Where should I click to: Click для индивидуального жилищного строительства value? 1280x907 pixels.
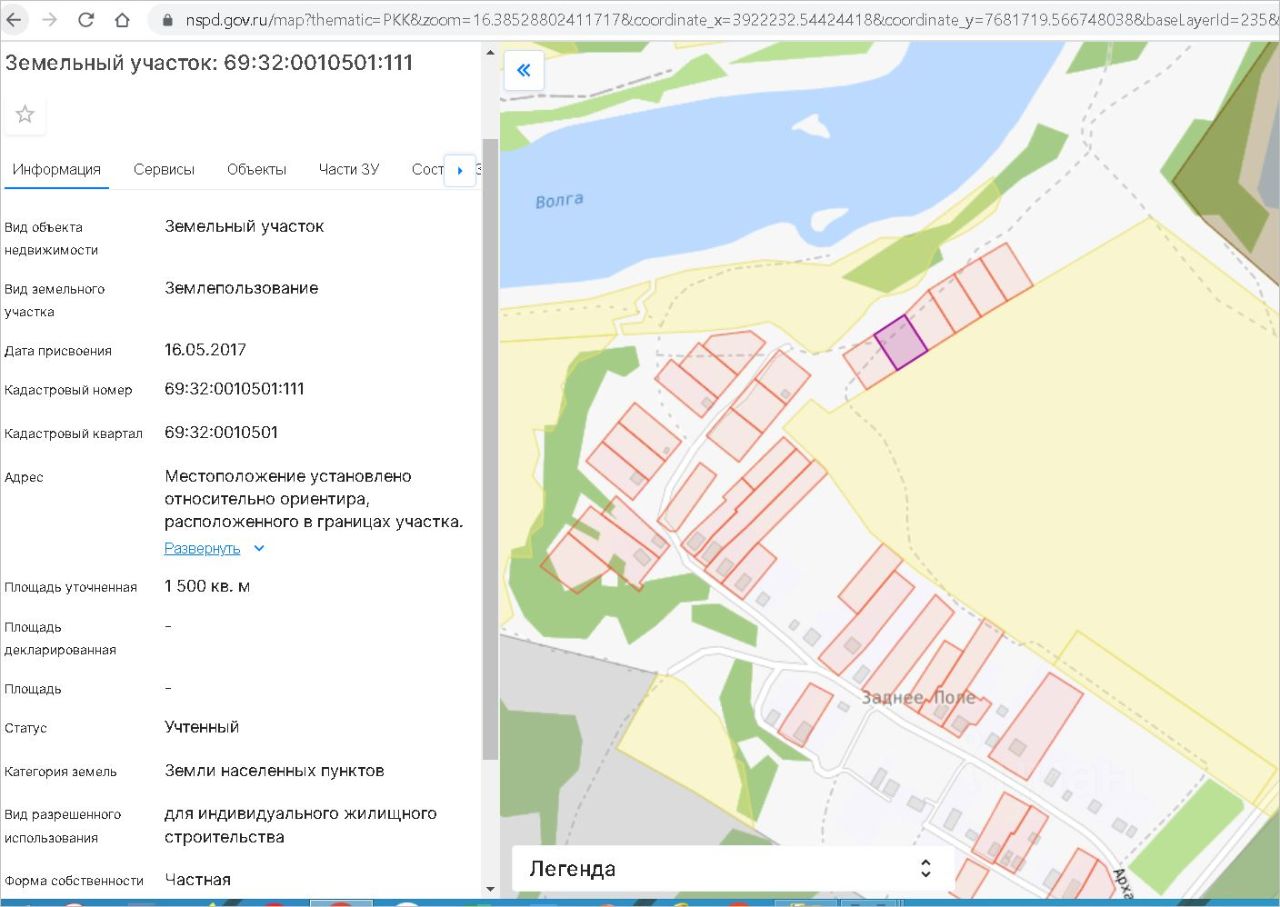coord(301,825)
